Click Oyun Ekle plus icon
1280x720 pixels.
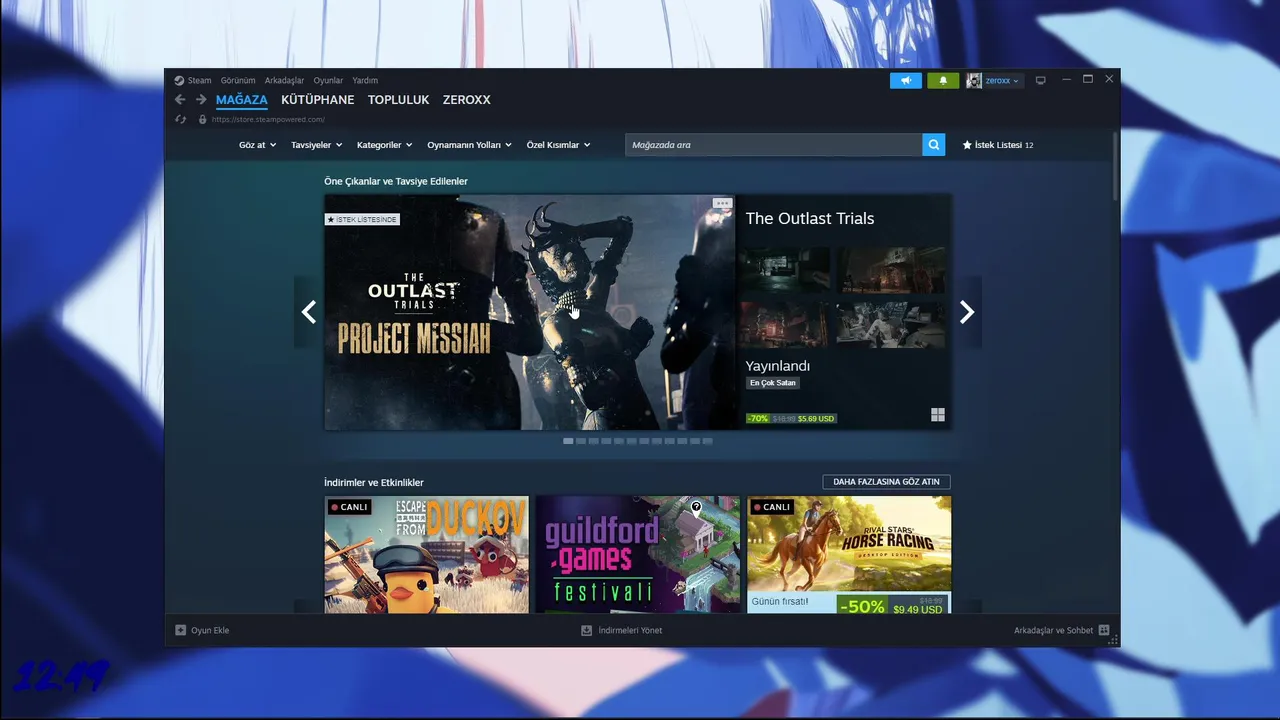point(181,630)
